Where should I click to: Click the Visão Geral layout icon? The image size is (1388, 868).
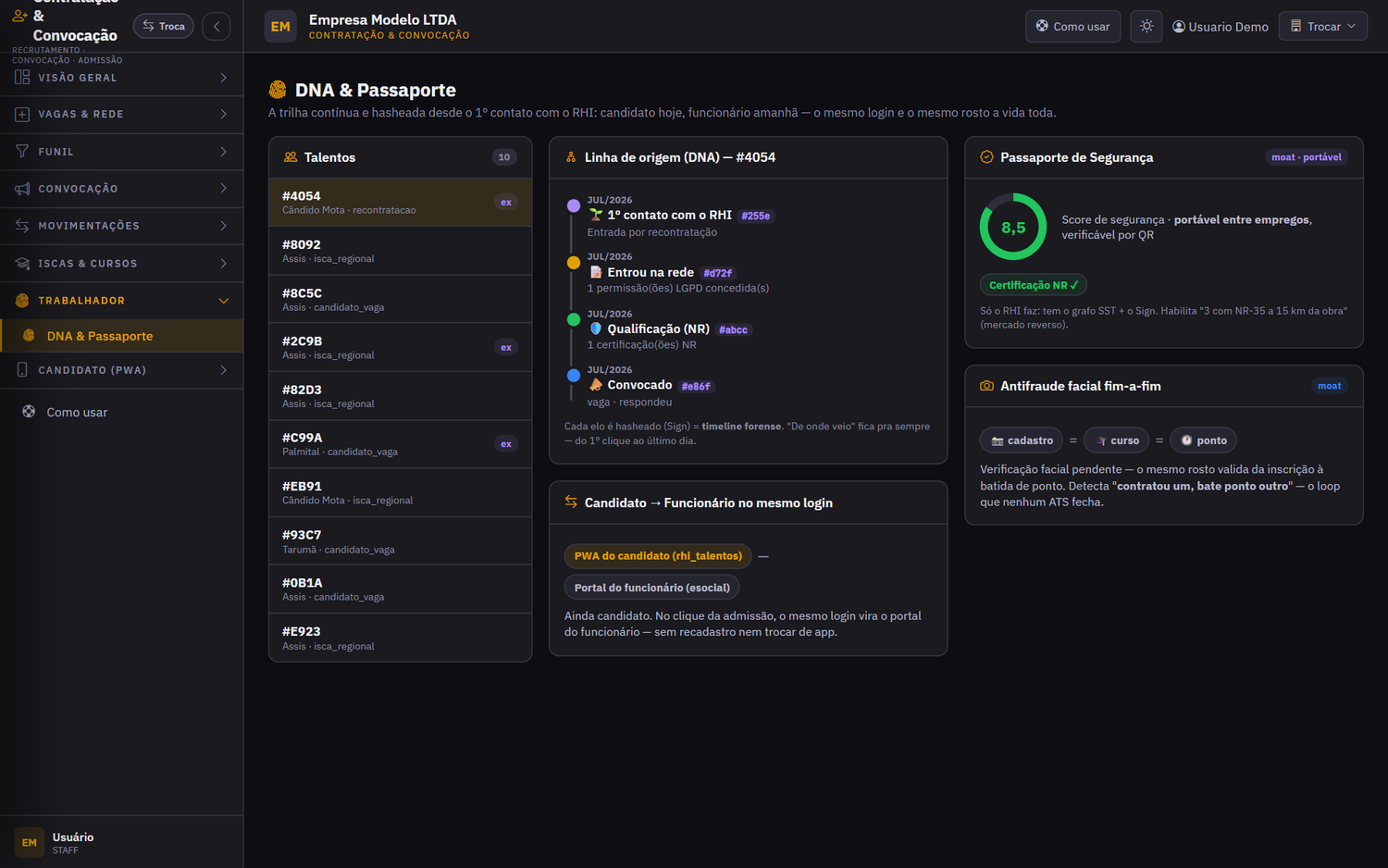click(22, 78)
